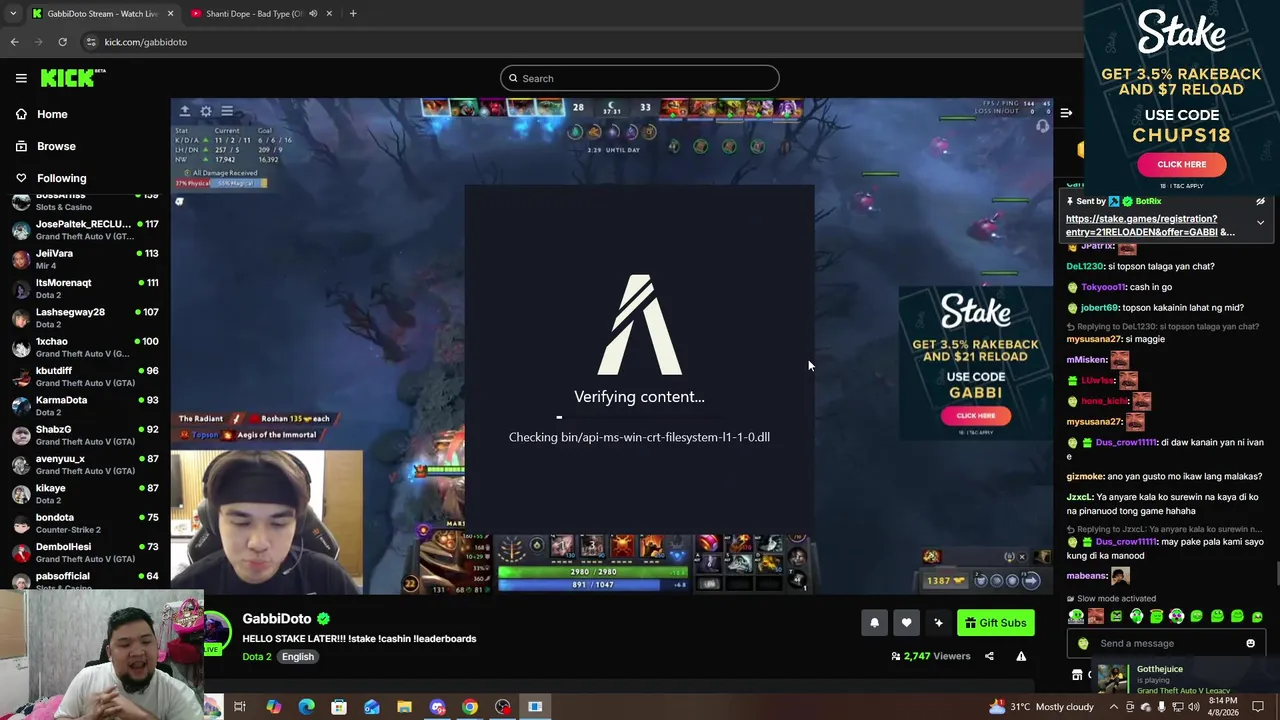The height and width of the screenshot is (720, 1280).
Task: Click the Gift Subs button
Action: coord(996,623)
